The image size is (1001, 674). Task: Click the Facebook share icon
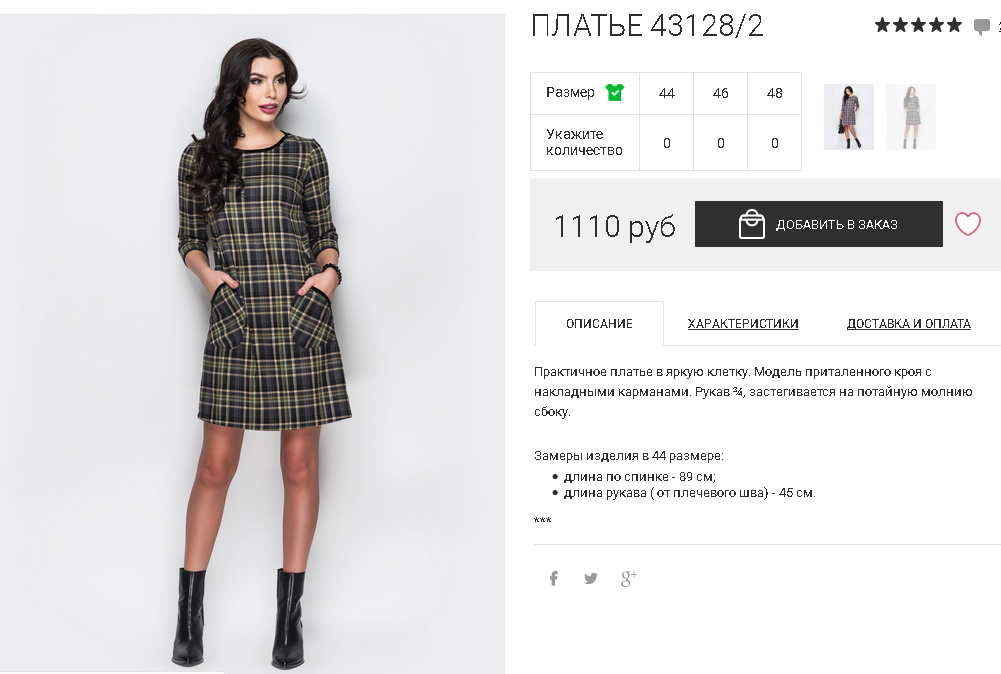coord(553,578)
